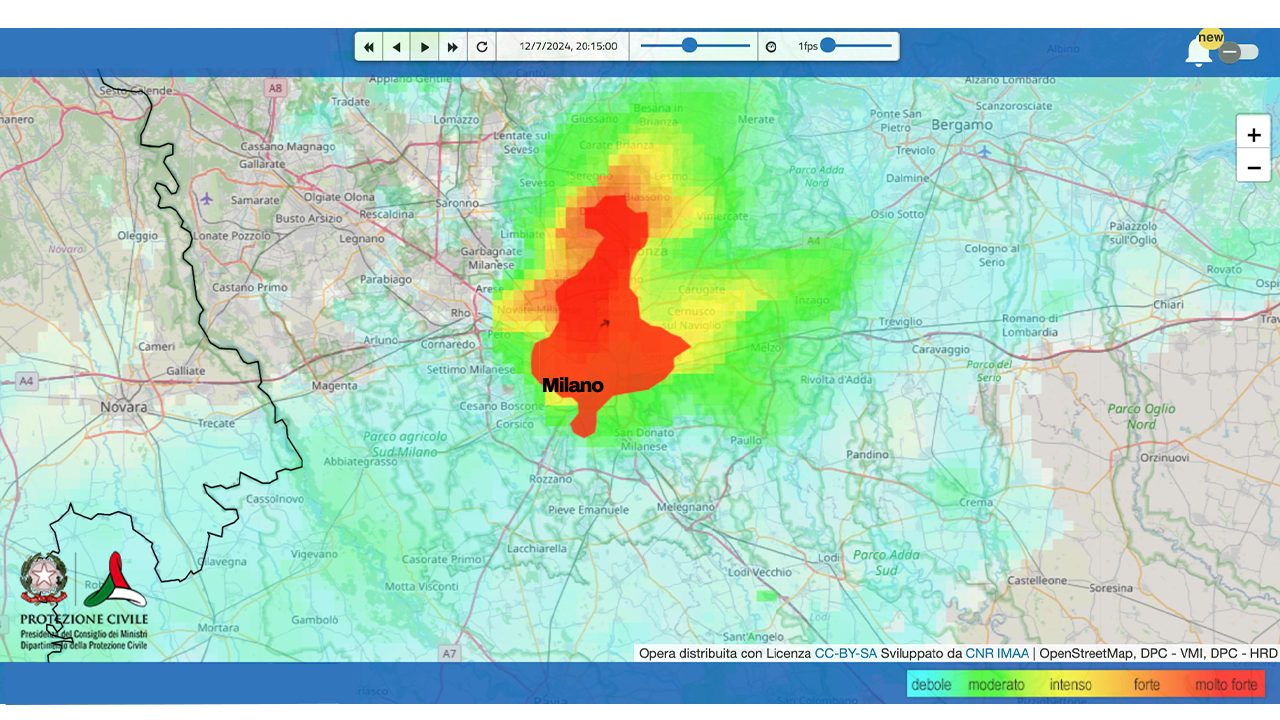The width and height of the screenshot is (1280, 720).
Task: Refresh the radar data
Action: tap(481, 46)
